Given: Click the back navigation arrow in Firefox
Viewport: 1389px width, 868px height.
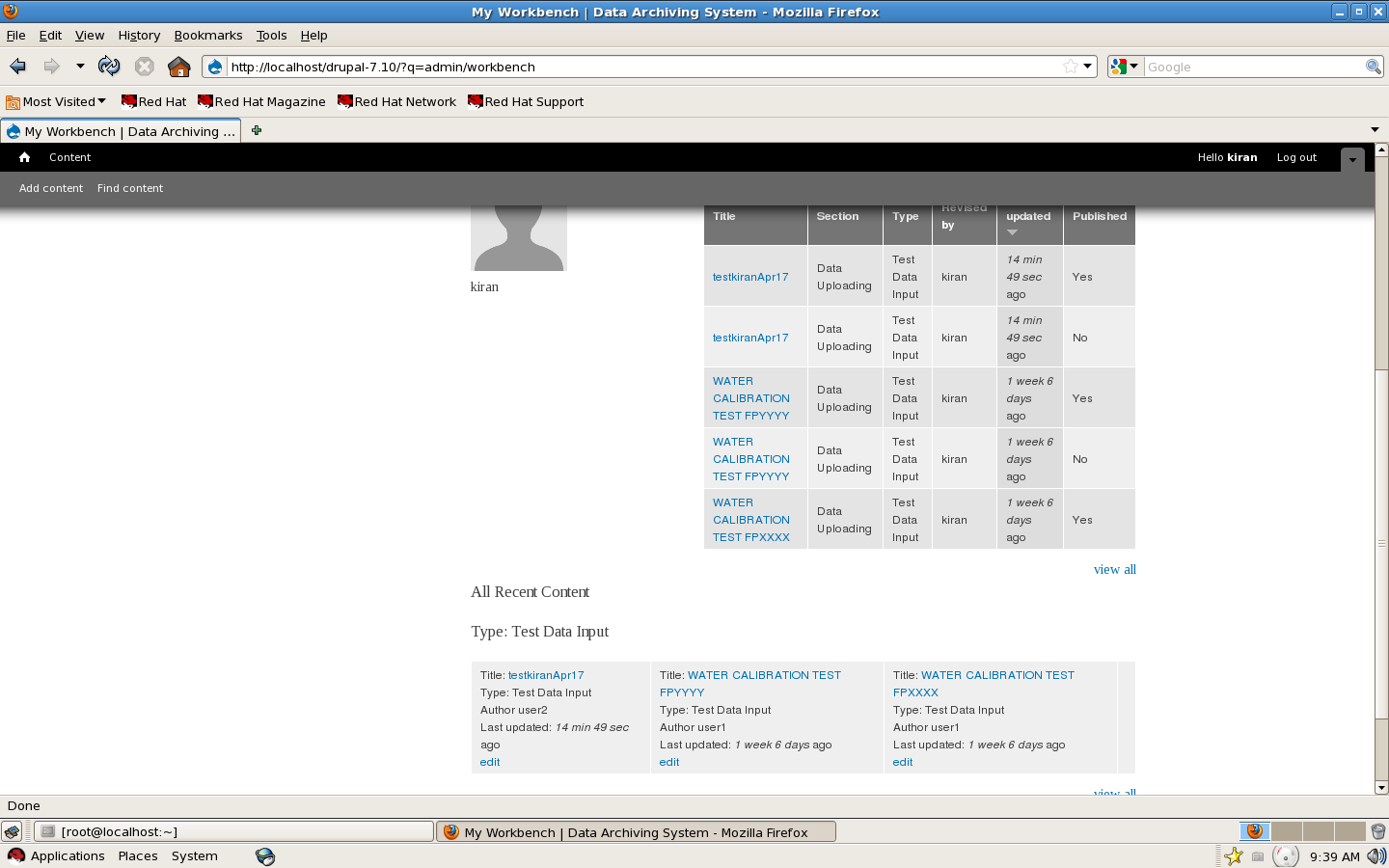Looking at the screenshot, I should 17,66.
